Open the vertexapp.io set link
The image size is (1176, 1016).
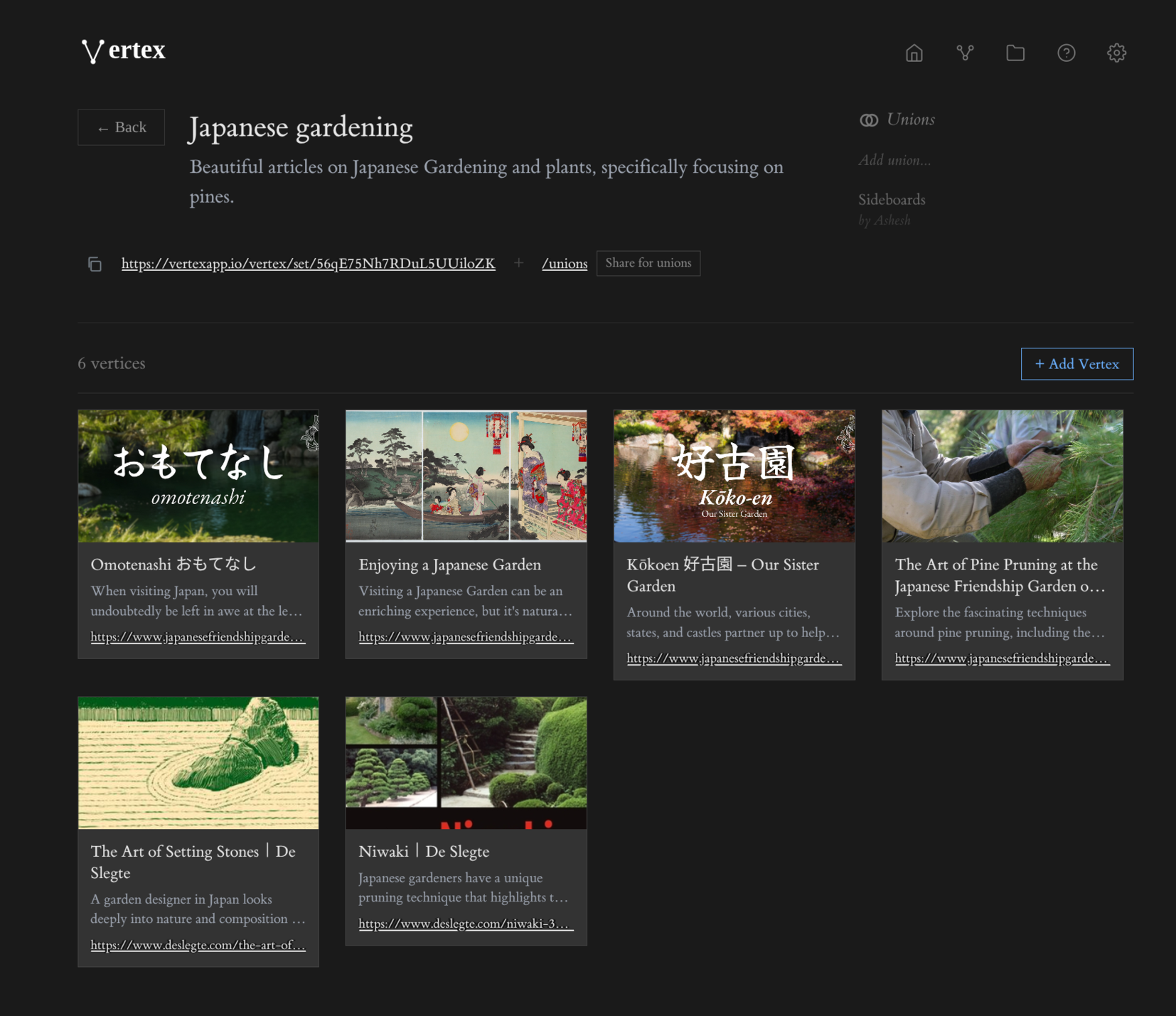point(309,264)
